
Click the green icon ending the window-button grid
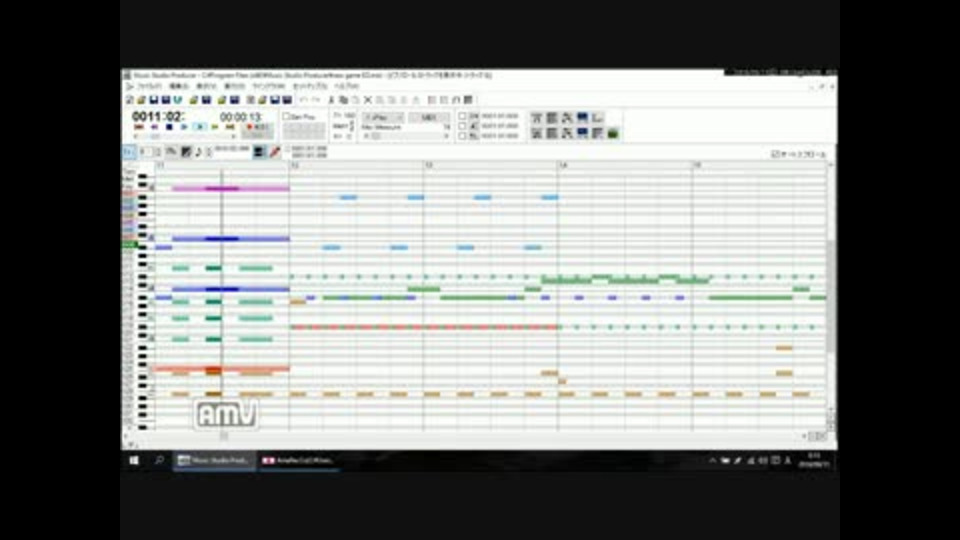[x=612, y=133]
